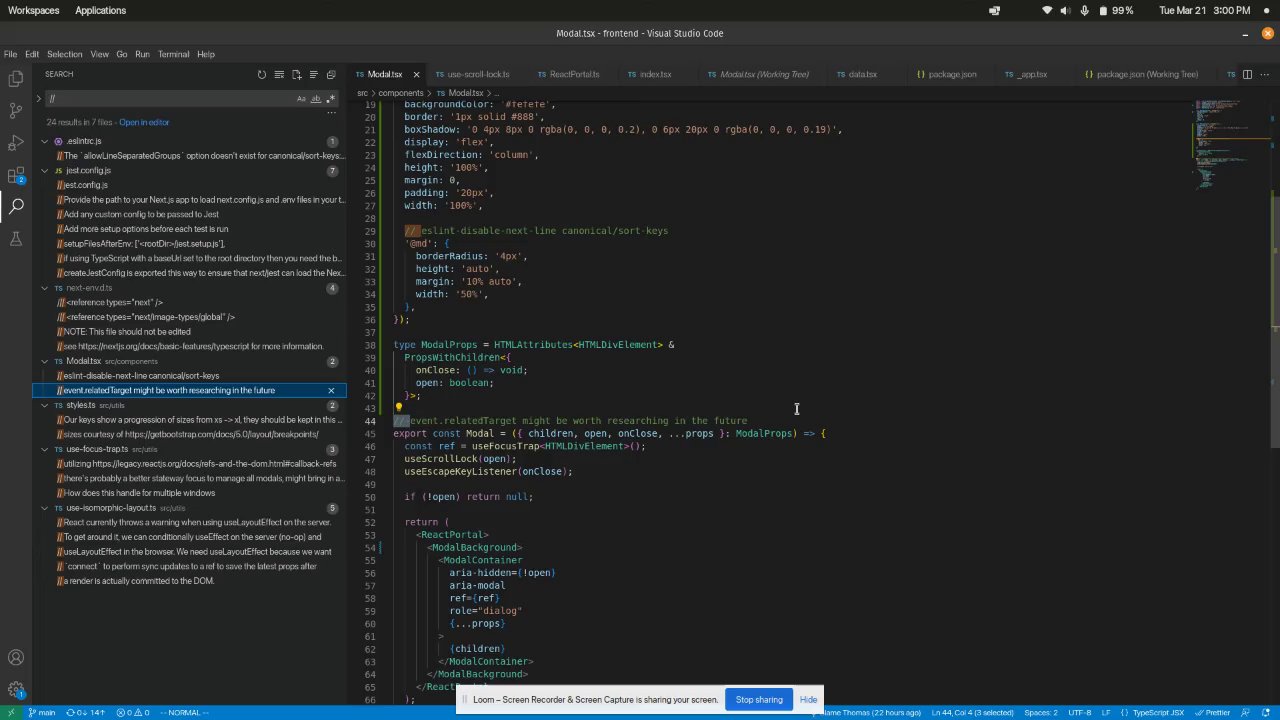This screenshot has width=1280, height=720.
Task: Collapse the use-focus-trap.ts results group
Action: 44,449
